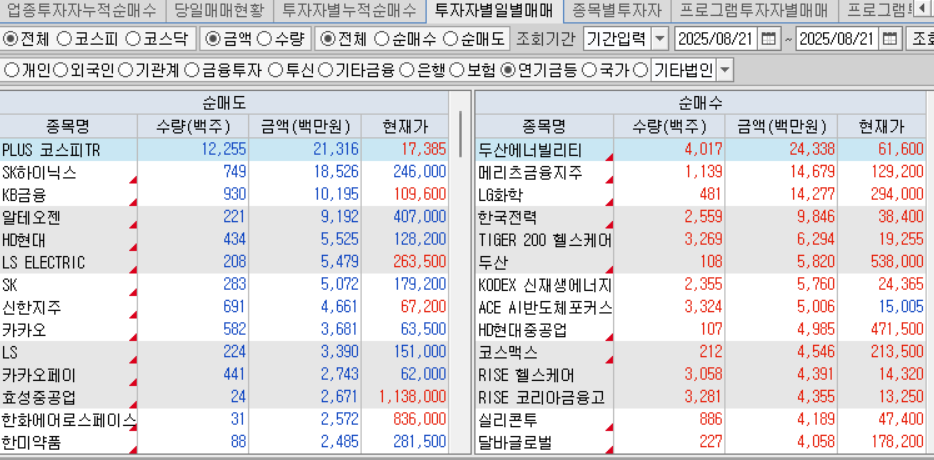
Task: Select 메리츠금융지주 stock row
Action: (700, 172)
